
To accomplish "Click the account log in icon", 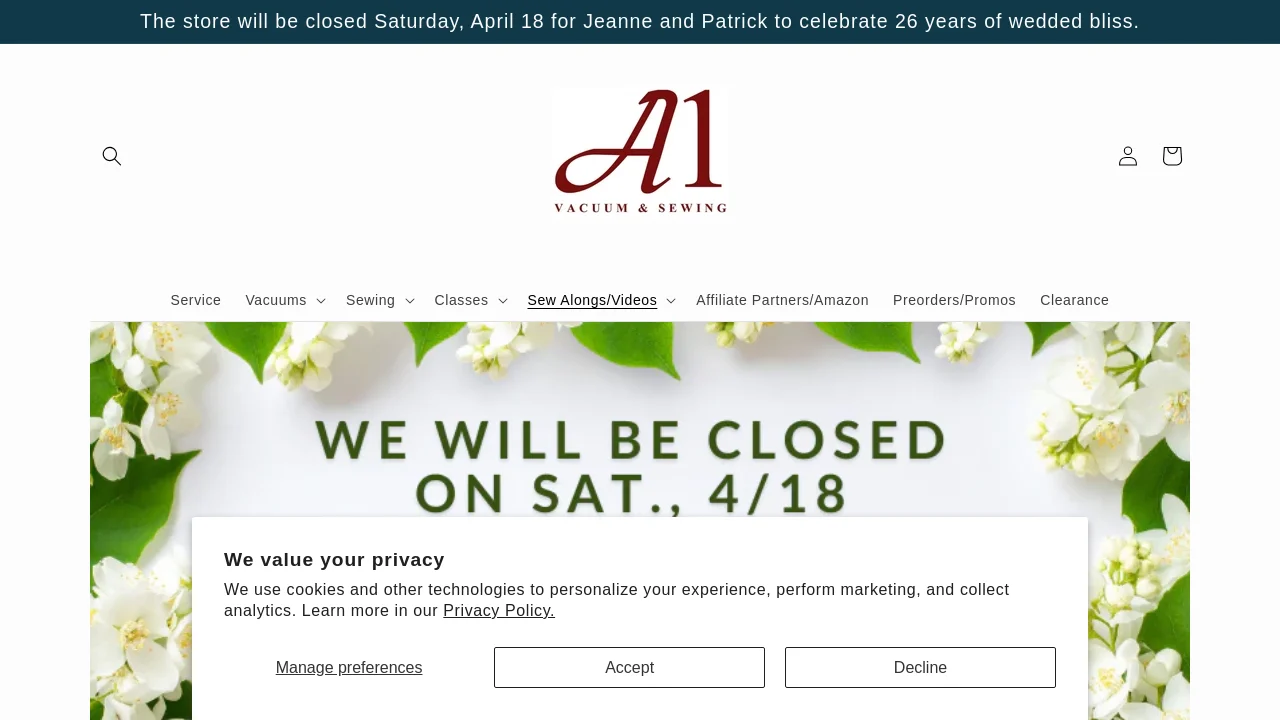I will click(x=1128, y=156).
